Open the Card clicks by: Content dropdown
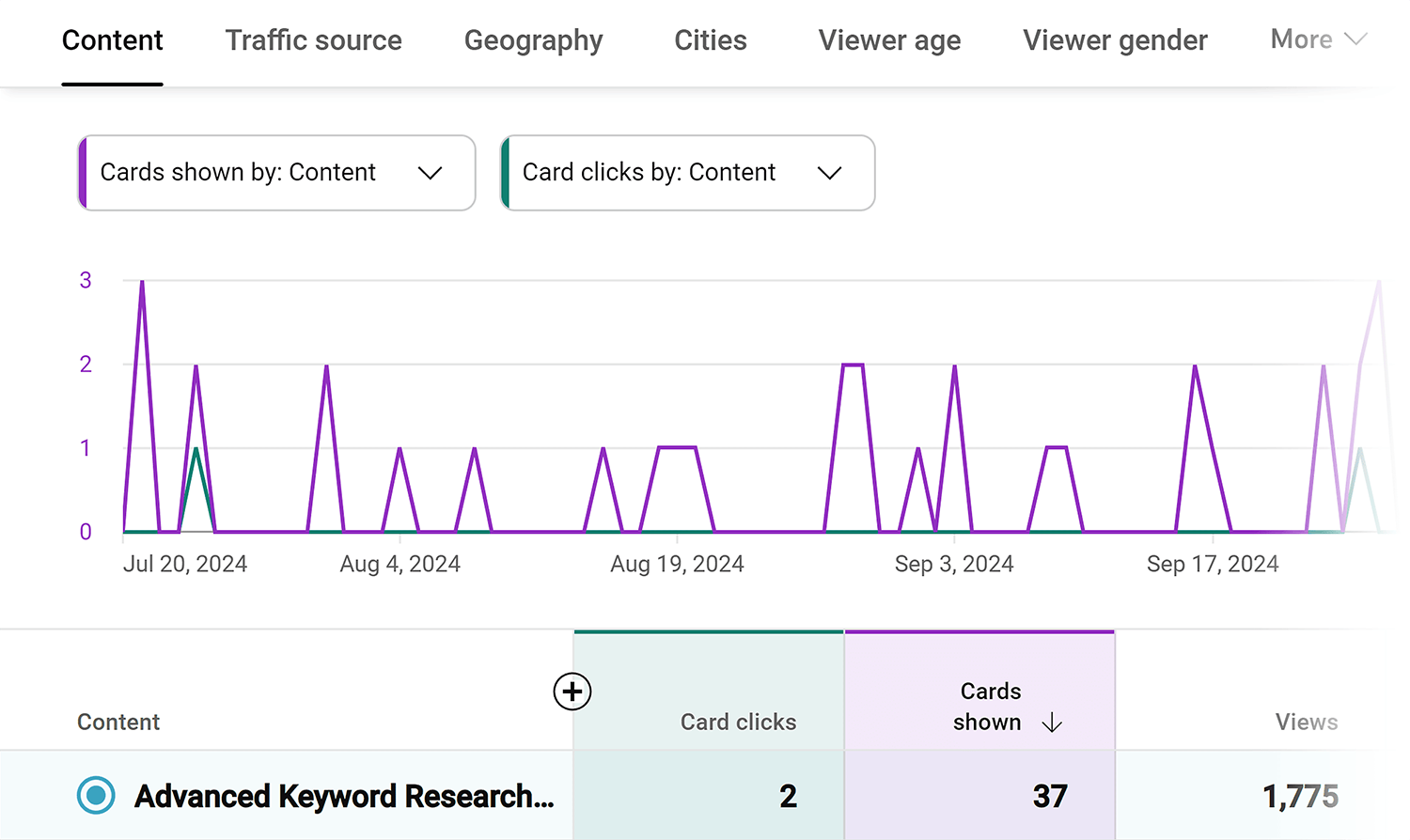 (x=688, y=173)
